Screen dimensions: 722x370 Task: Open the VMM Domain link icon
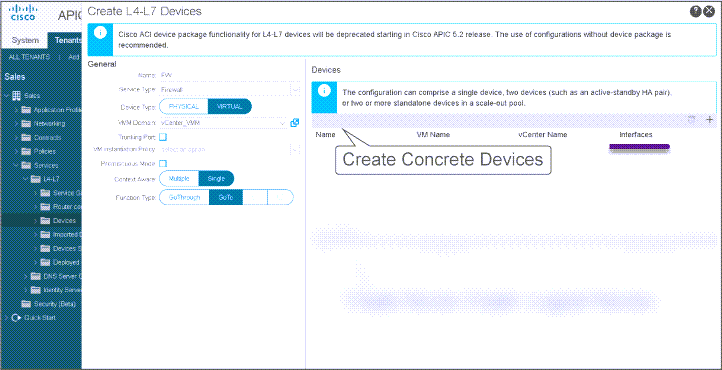(x=295, y=122)
